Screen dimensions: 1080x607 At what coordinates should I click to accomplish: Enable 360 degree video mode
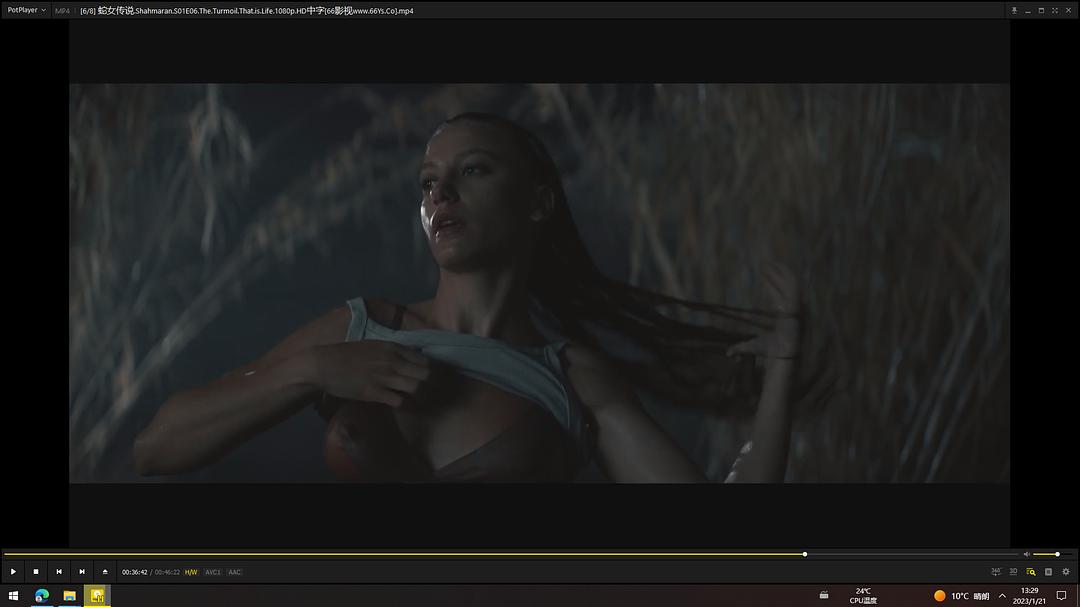pyautogui.click(x=996, y=572)
